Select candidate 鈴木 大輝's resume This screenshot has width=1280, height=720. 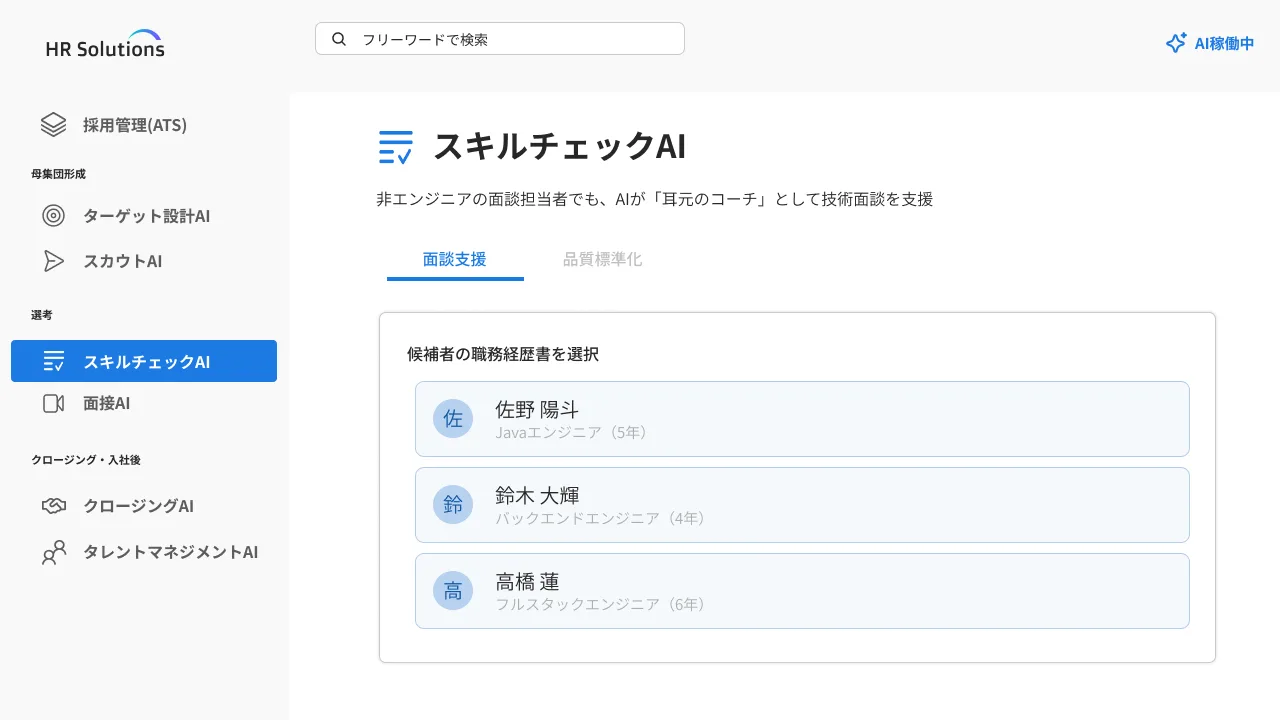point(802,505)
